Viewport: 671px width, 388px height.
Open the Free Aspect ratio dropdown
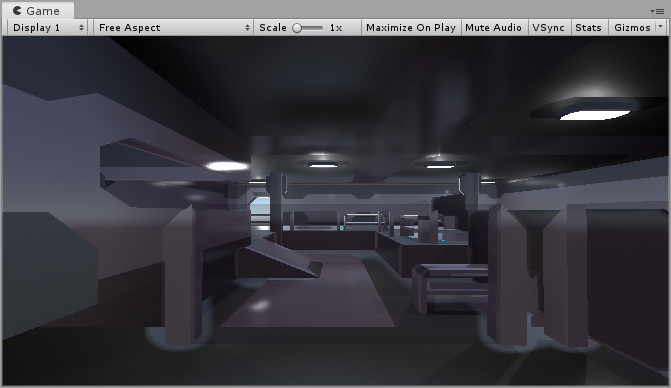pos(173,27)
